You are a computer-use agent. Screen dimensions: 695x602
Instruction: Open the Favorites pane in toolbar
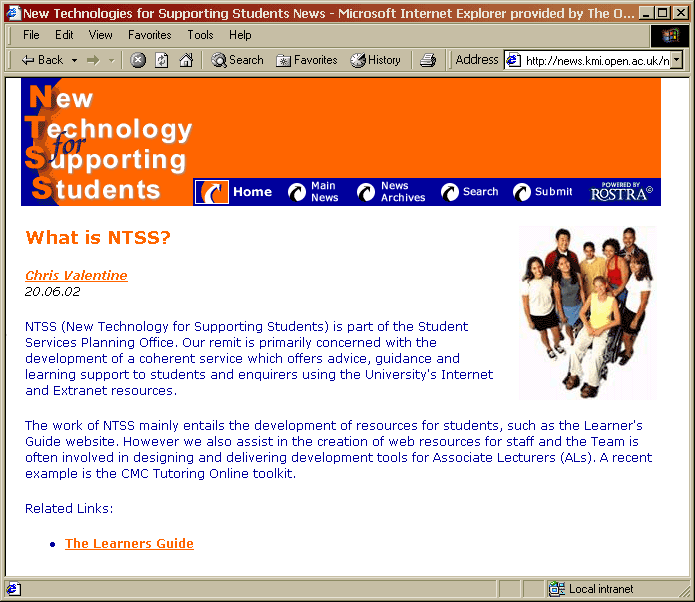click(x=307, y=60)
